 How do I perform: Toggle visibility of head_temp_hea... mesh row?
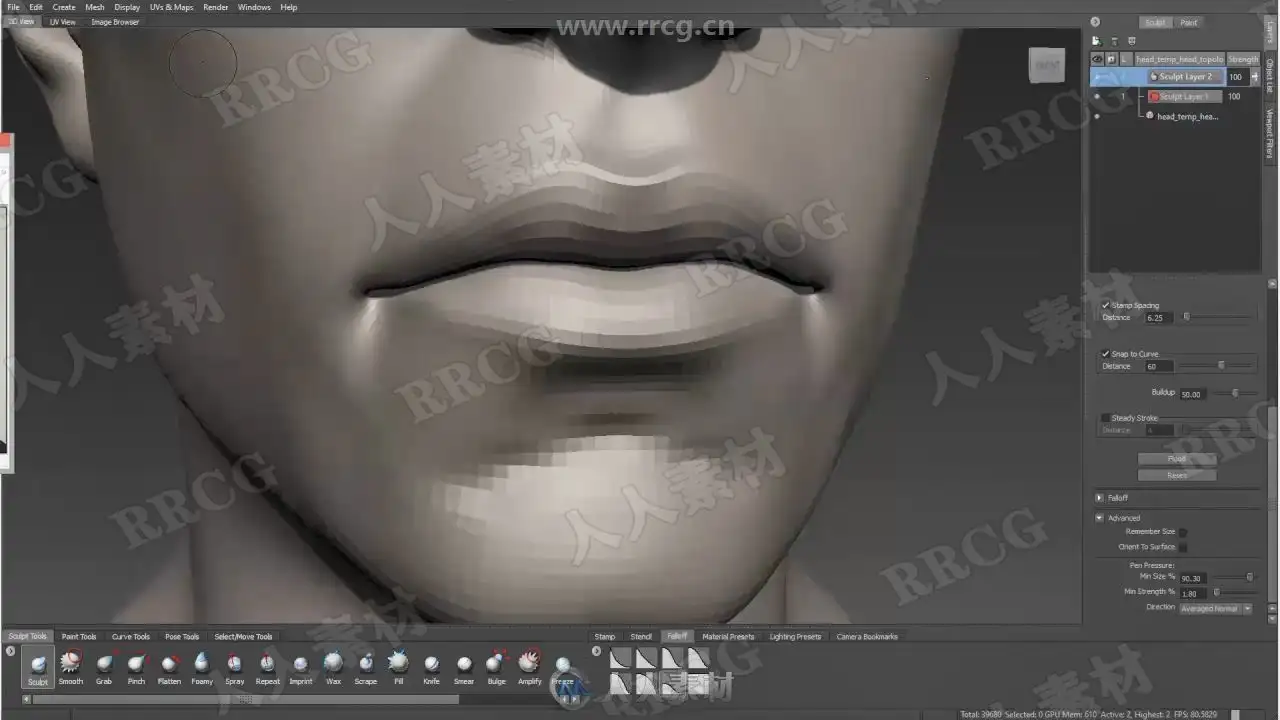point(1097,116)
